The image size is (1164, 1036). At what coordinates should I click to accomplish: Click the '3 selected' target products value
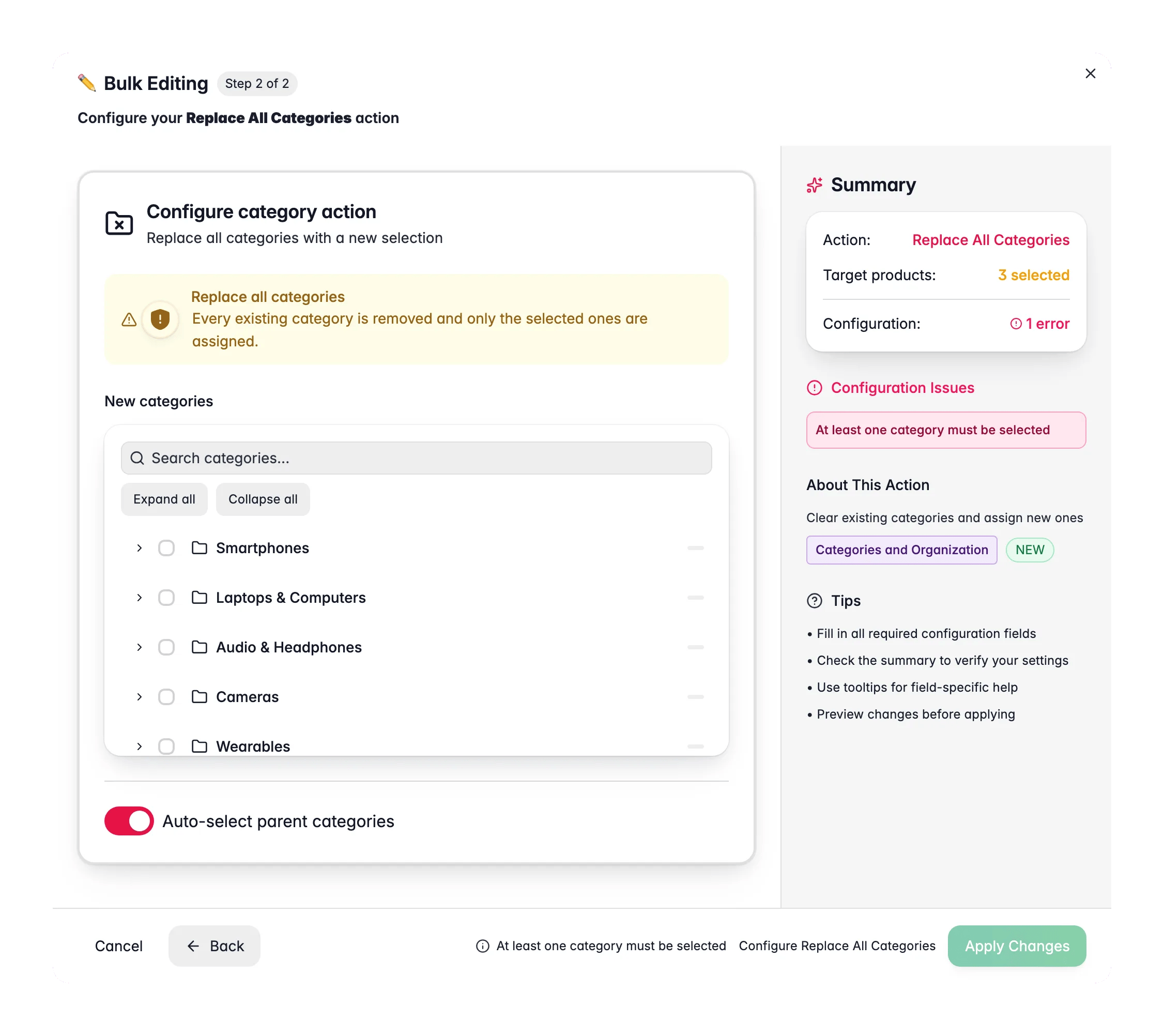point(1034,275)
